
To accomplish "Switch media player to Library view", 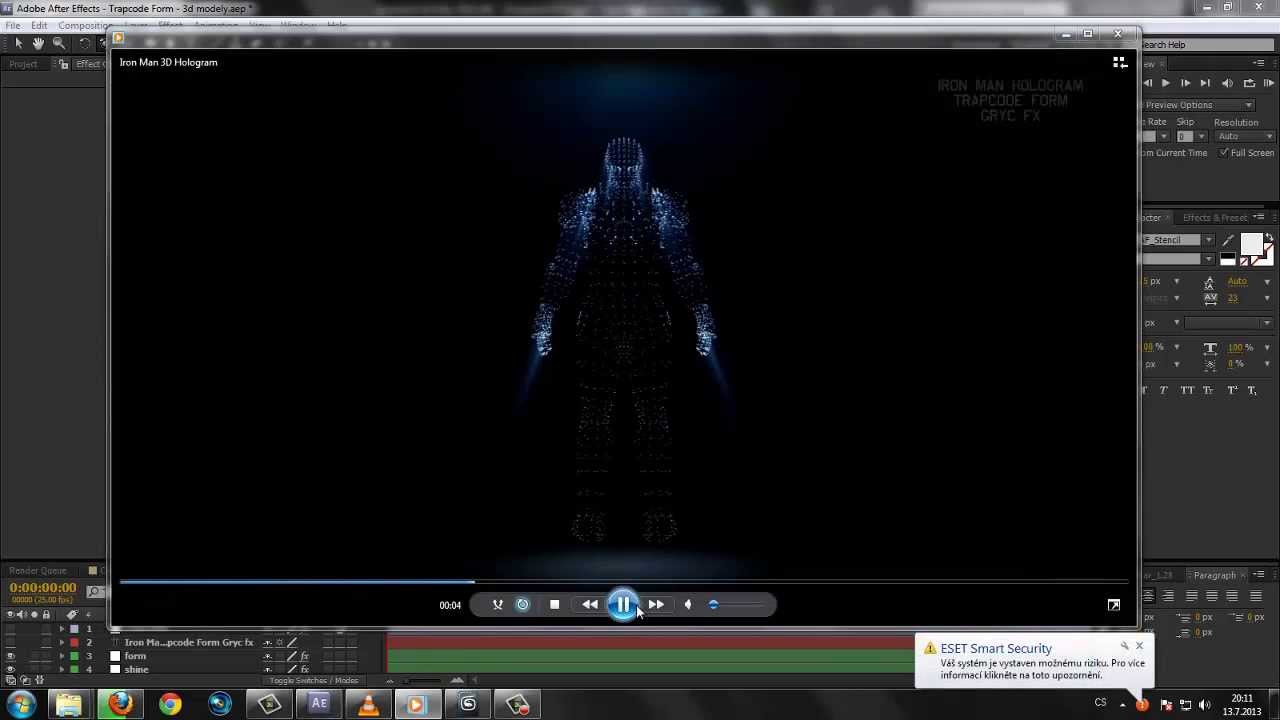I will tap(1120, 62).
